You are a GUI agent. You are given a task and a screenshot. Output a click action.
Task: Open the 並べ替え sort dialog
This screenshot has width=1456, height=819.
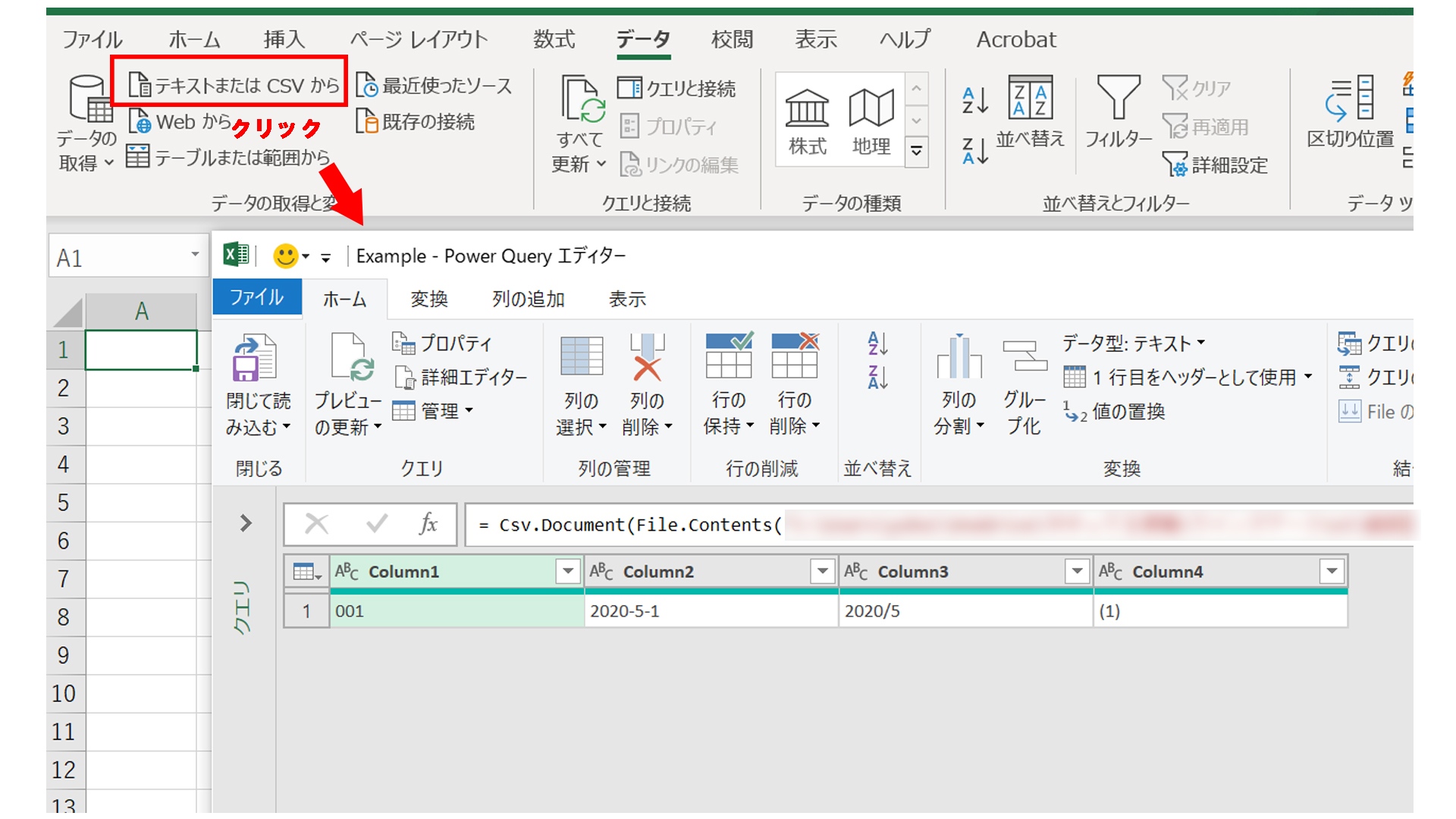pos(1030,111)
